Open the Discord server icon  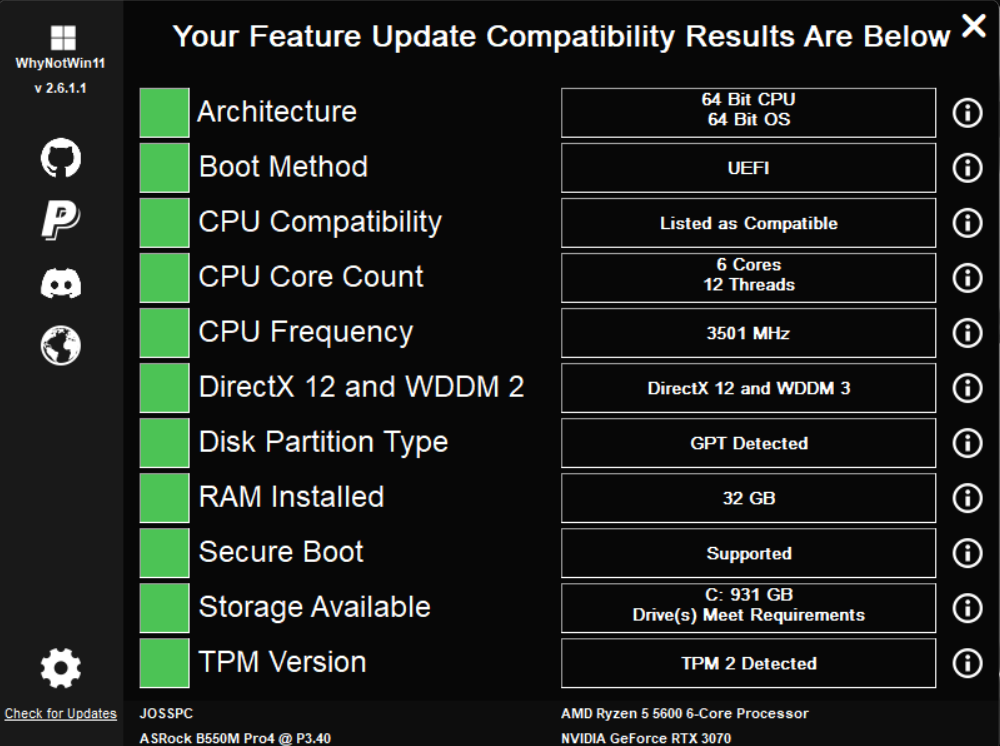61,282
